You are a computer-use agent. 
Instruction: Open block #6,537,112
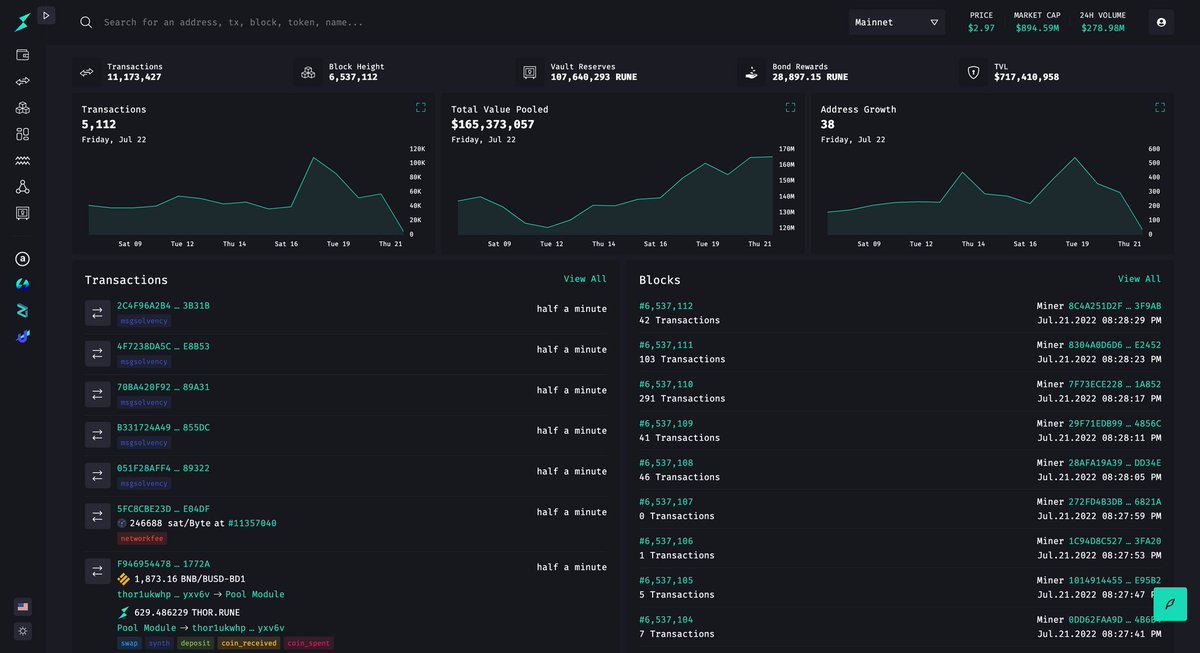pyautogui.click(x=666, y=306)
